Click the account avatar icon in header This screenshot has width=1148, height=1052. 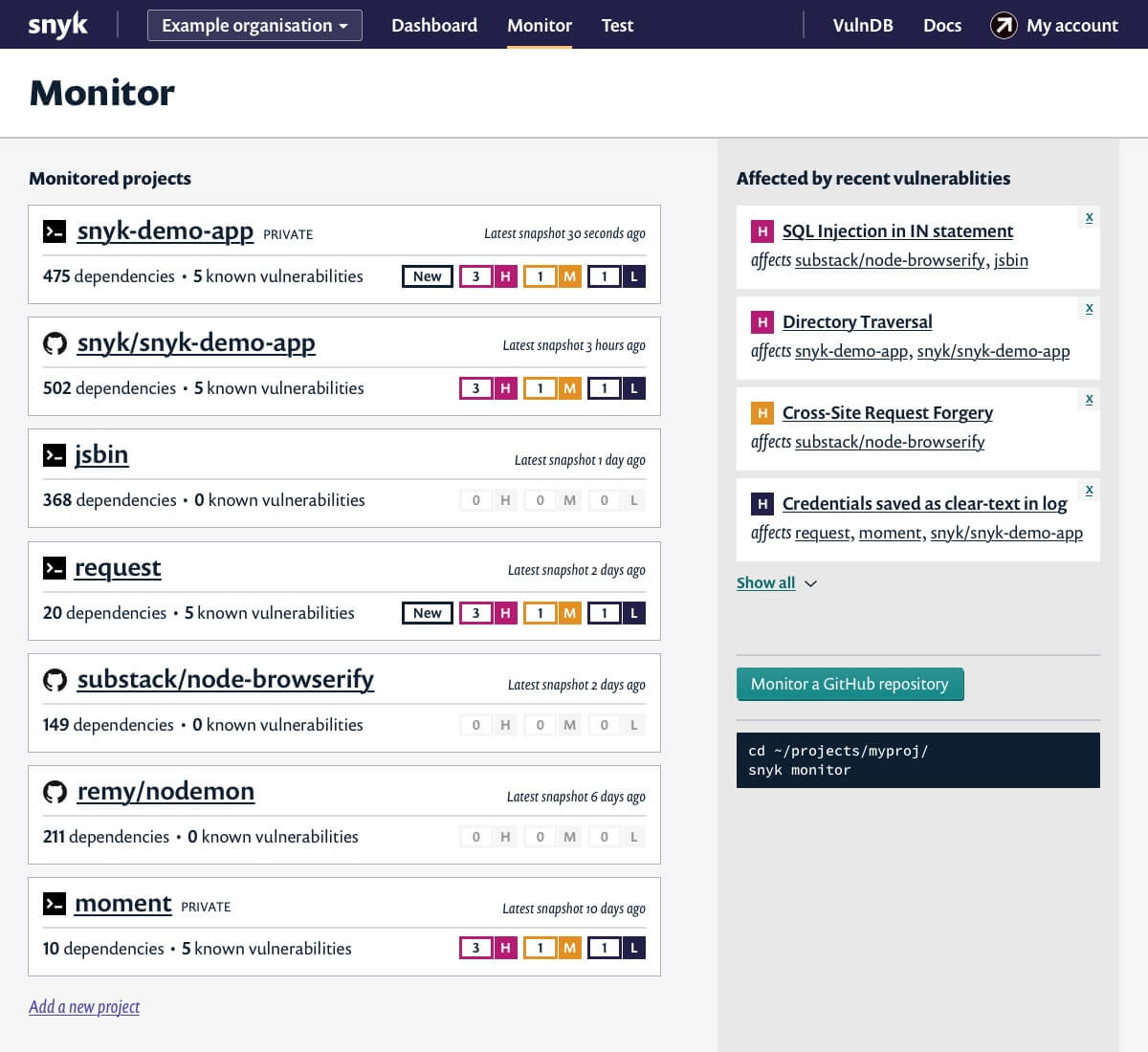coord(1004,26)
